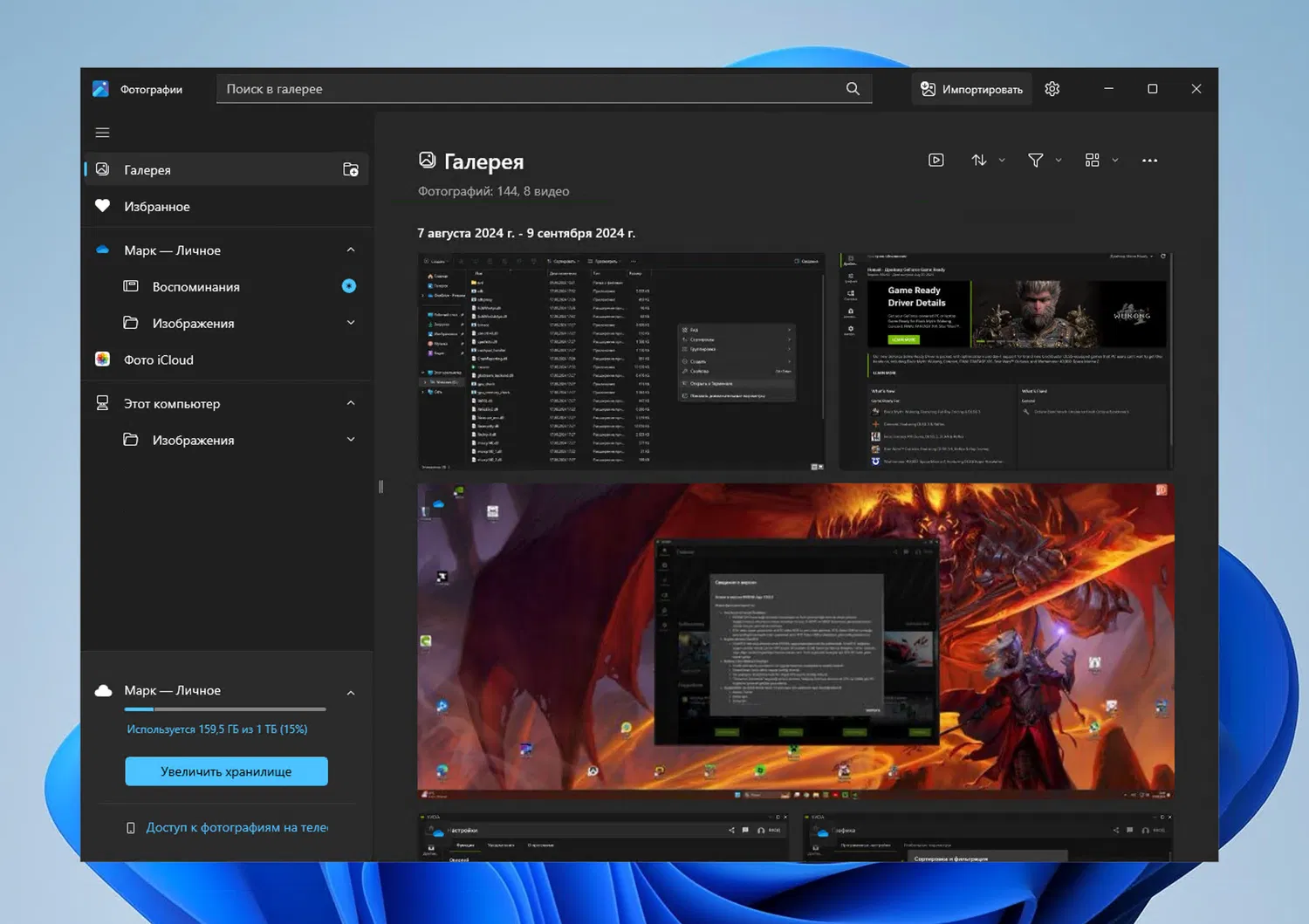Click the Фото iCloud icon
The width and height of the screenshot is (1309, 924).
[102, 359]
